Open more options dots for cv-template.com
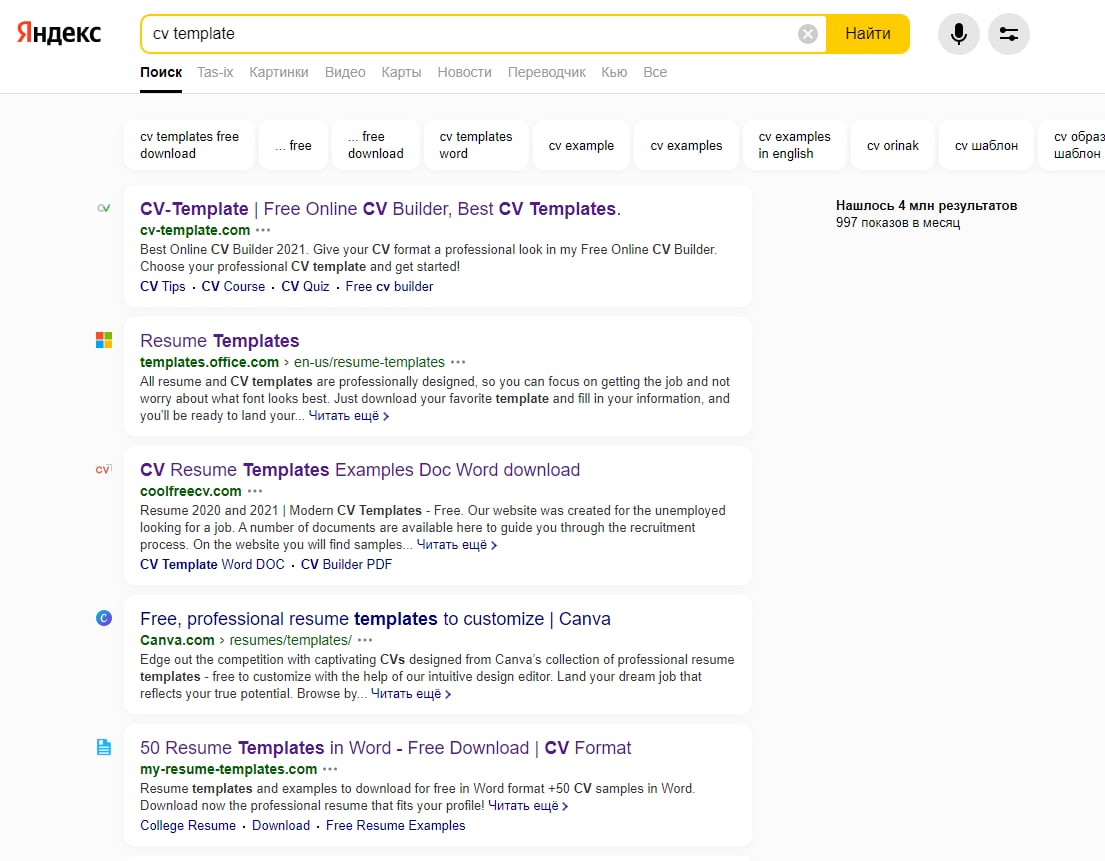The image size is (1105, 861). (263, 230)
